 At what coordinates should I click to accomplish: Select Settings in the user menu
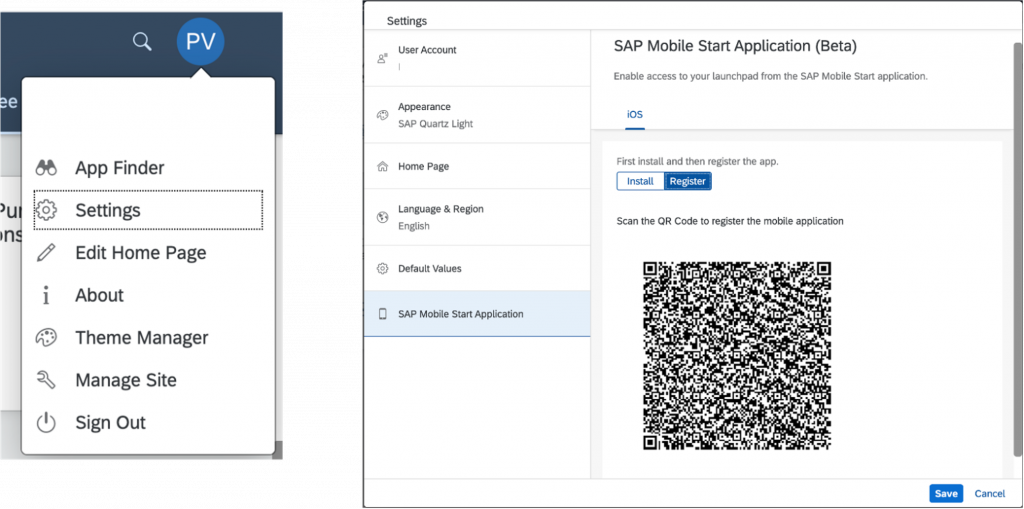point(148,210)
